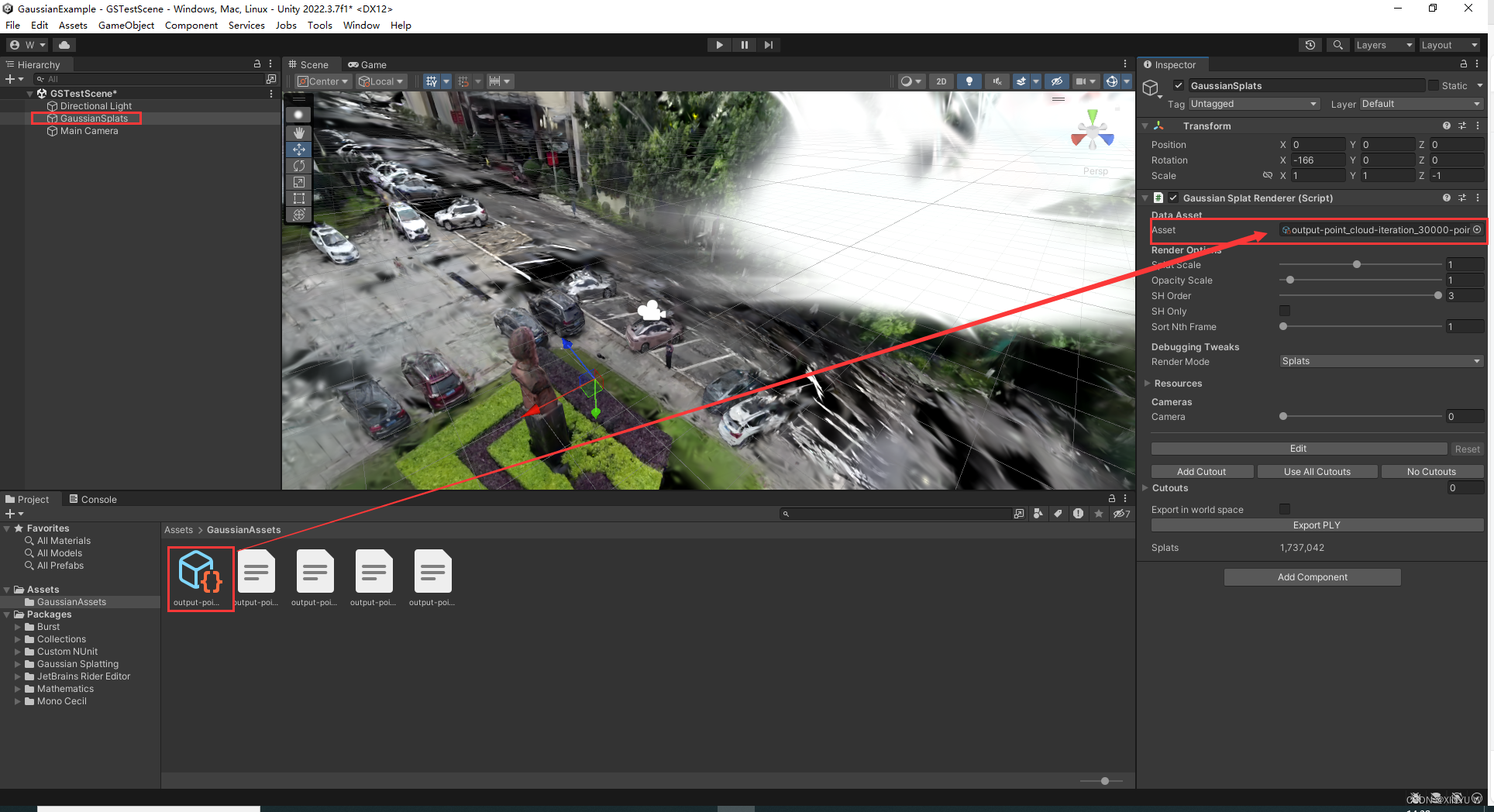Click the No Cutouts button

pyautogui.click(x=1431, y=471)
